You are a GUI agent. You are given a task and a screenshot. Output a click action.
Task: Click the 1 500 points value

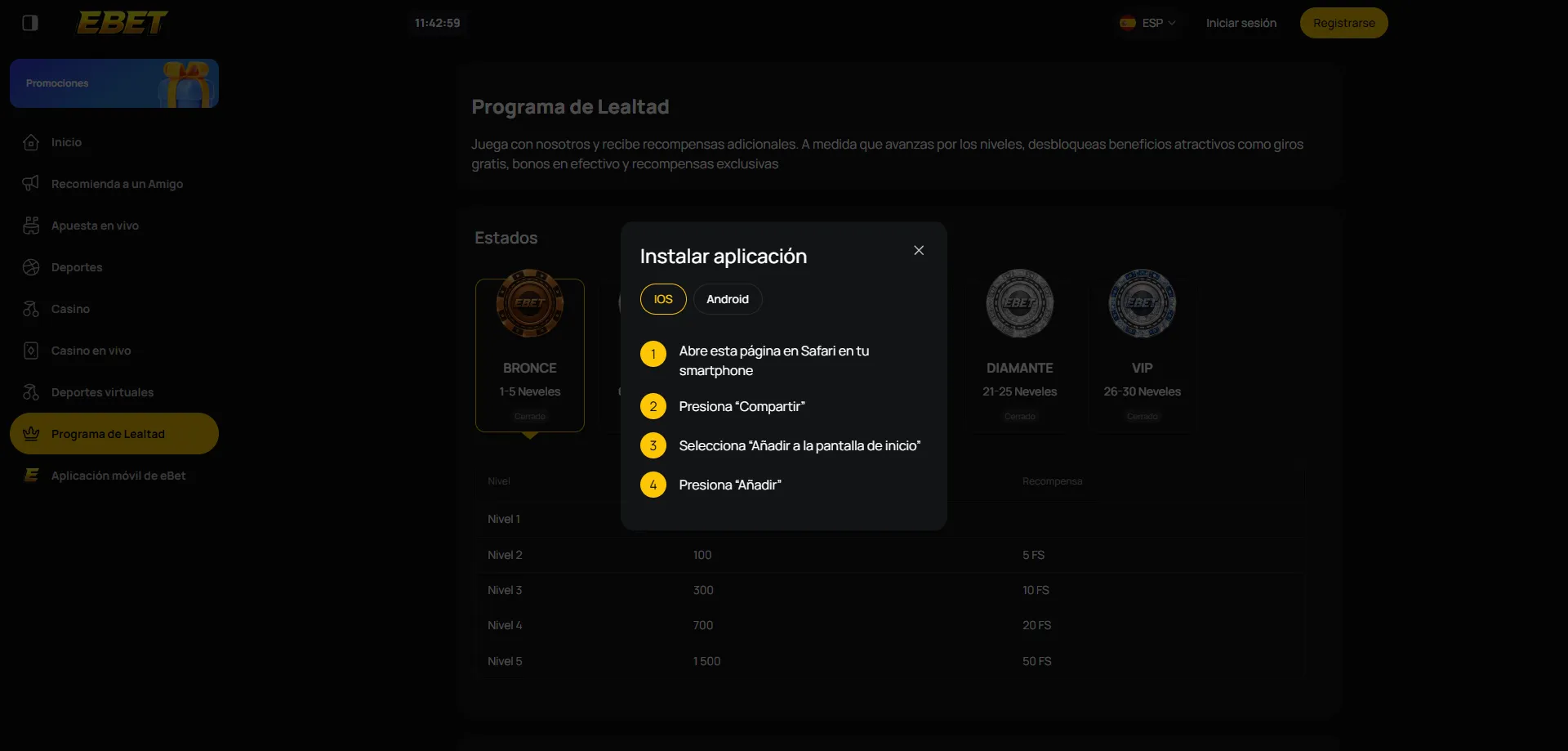click(706, 661)
